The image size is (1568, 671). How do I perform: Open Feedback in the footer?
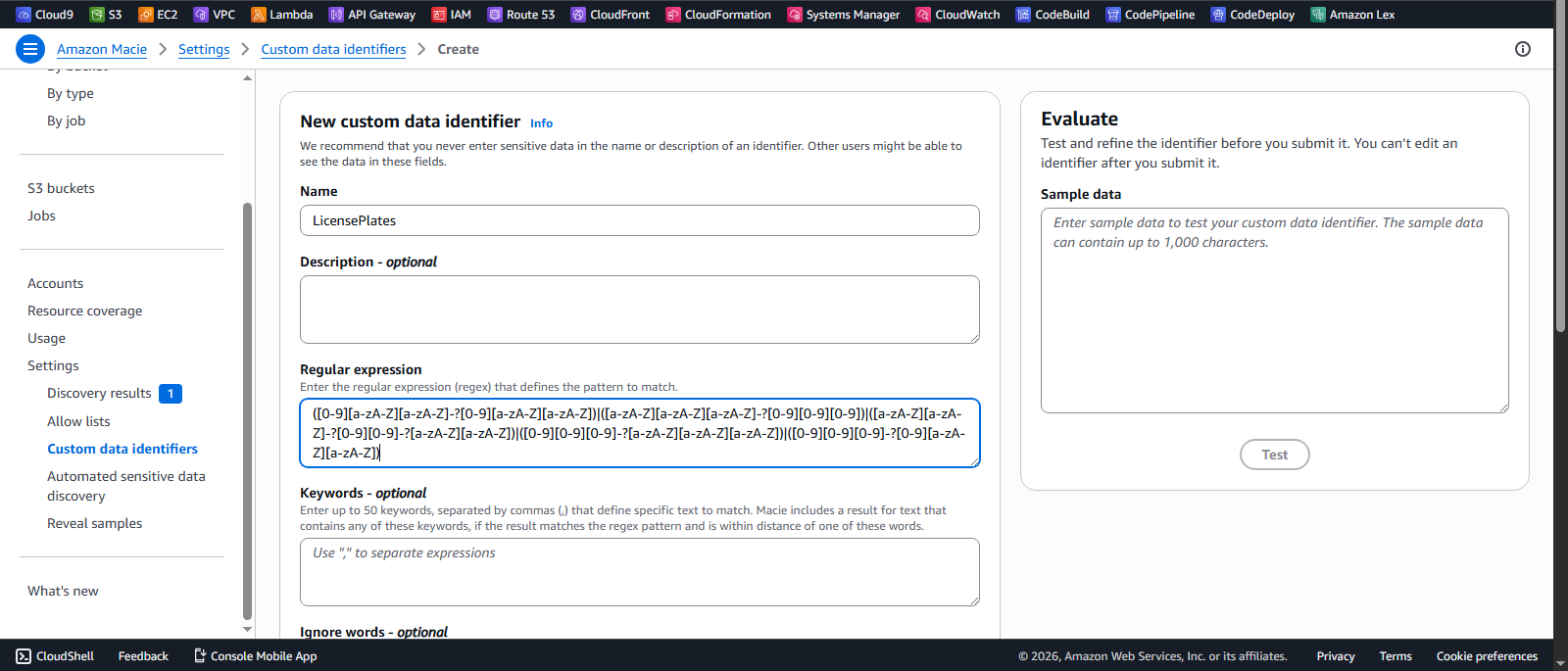[x=143, y=656]
